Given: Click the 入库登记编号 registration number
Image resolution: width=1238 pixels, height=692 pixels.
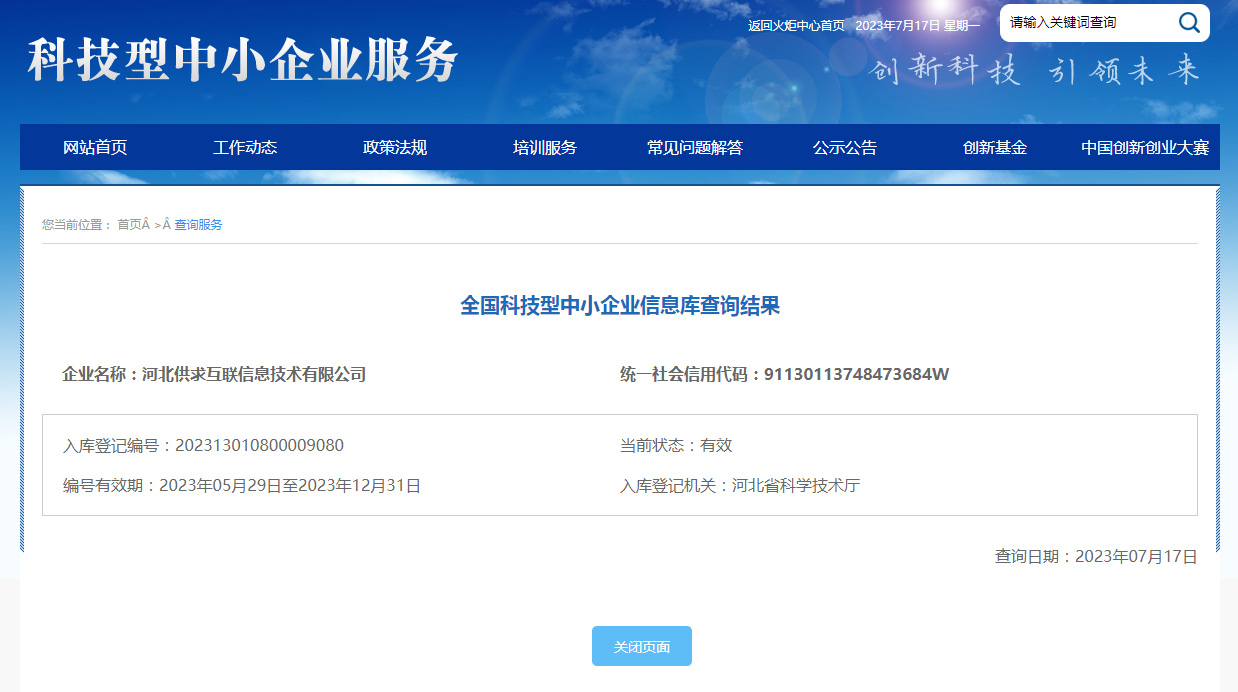Looking at the screenshot, I should [259, 446].
